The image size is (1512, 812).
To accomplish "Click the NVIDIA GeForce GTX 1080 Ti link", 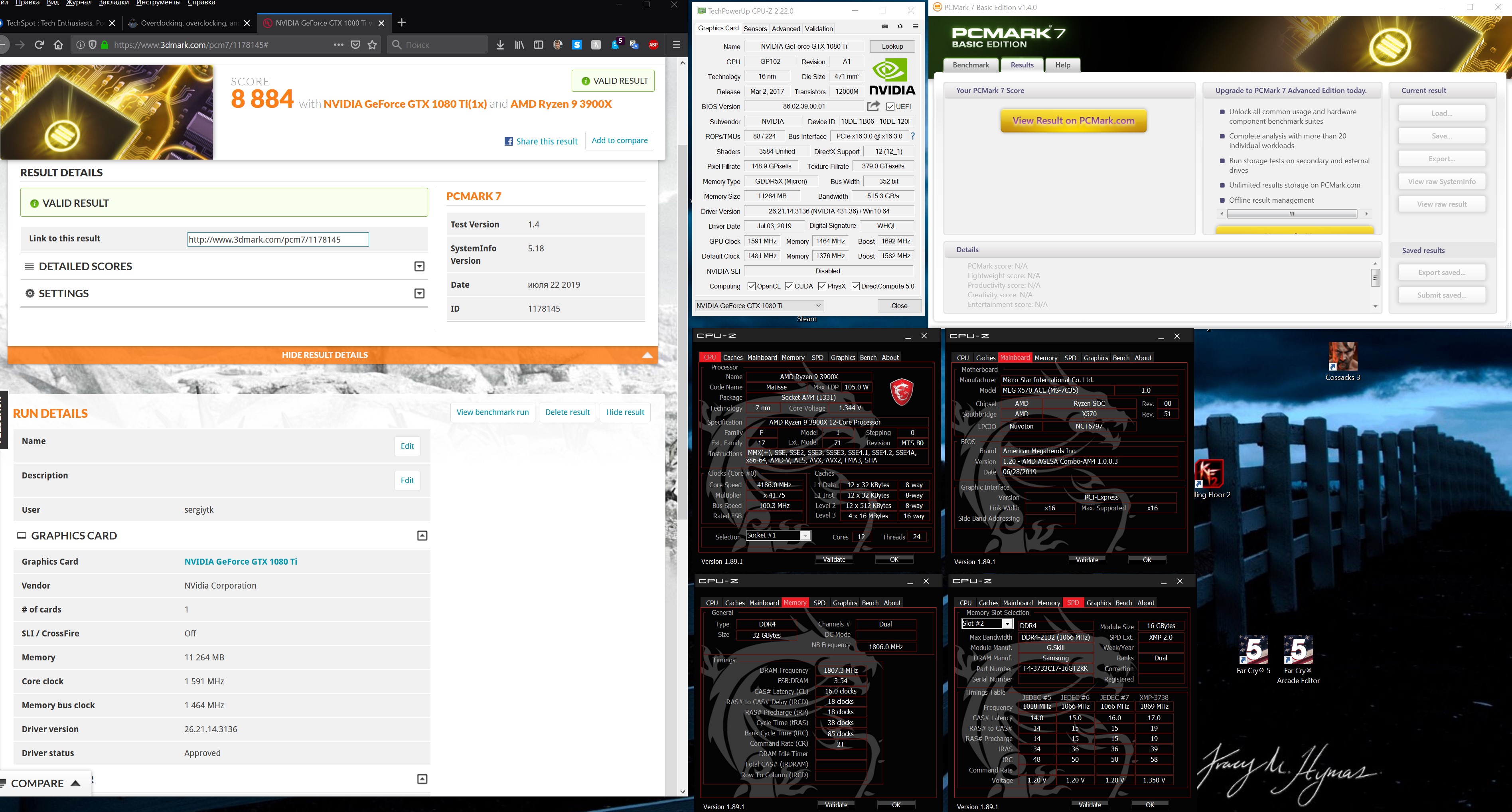I will 241,562.
